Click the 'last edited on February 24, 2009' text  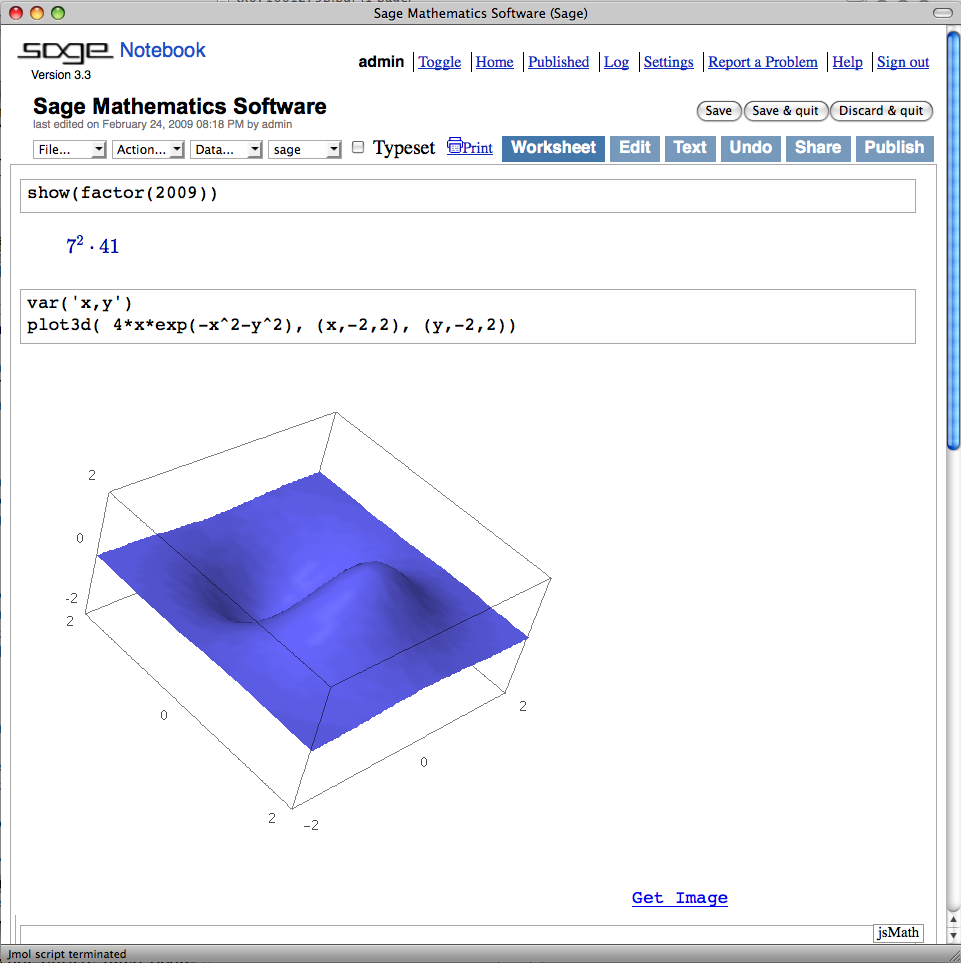tap(162, 125)
